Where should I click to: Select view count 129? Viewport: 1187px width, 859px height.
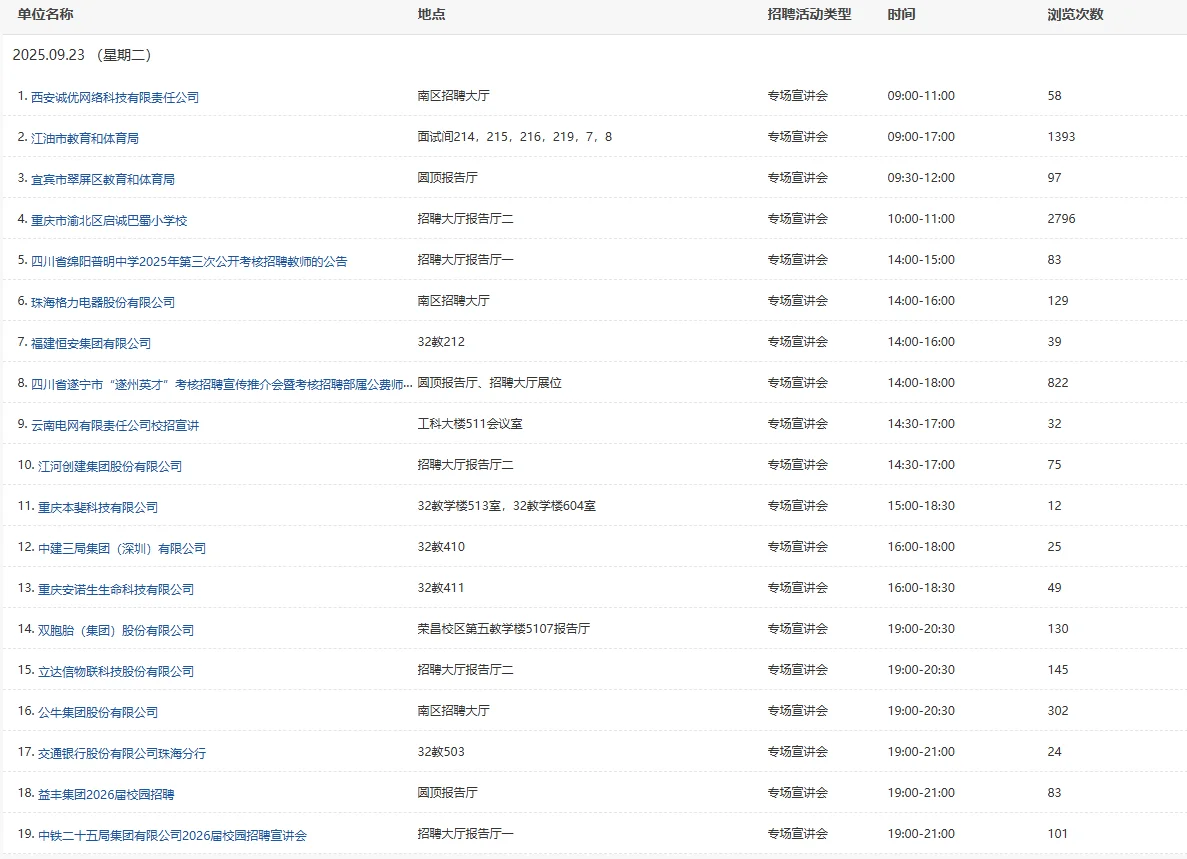tap(1058, 300)
